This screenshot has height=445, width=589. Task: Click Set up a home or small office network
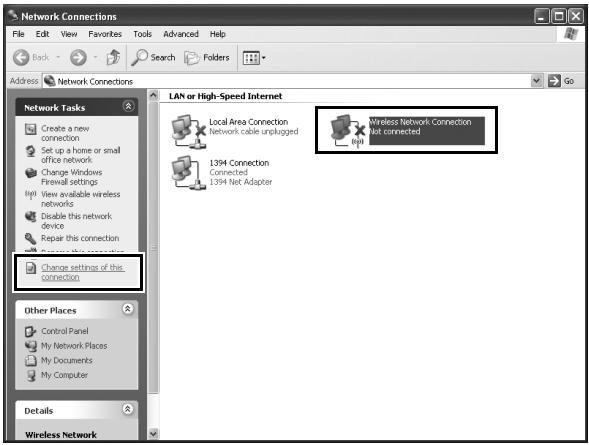coord(81,155)
